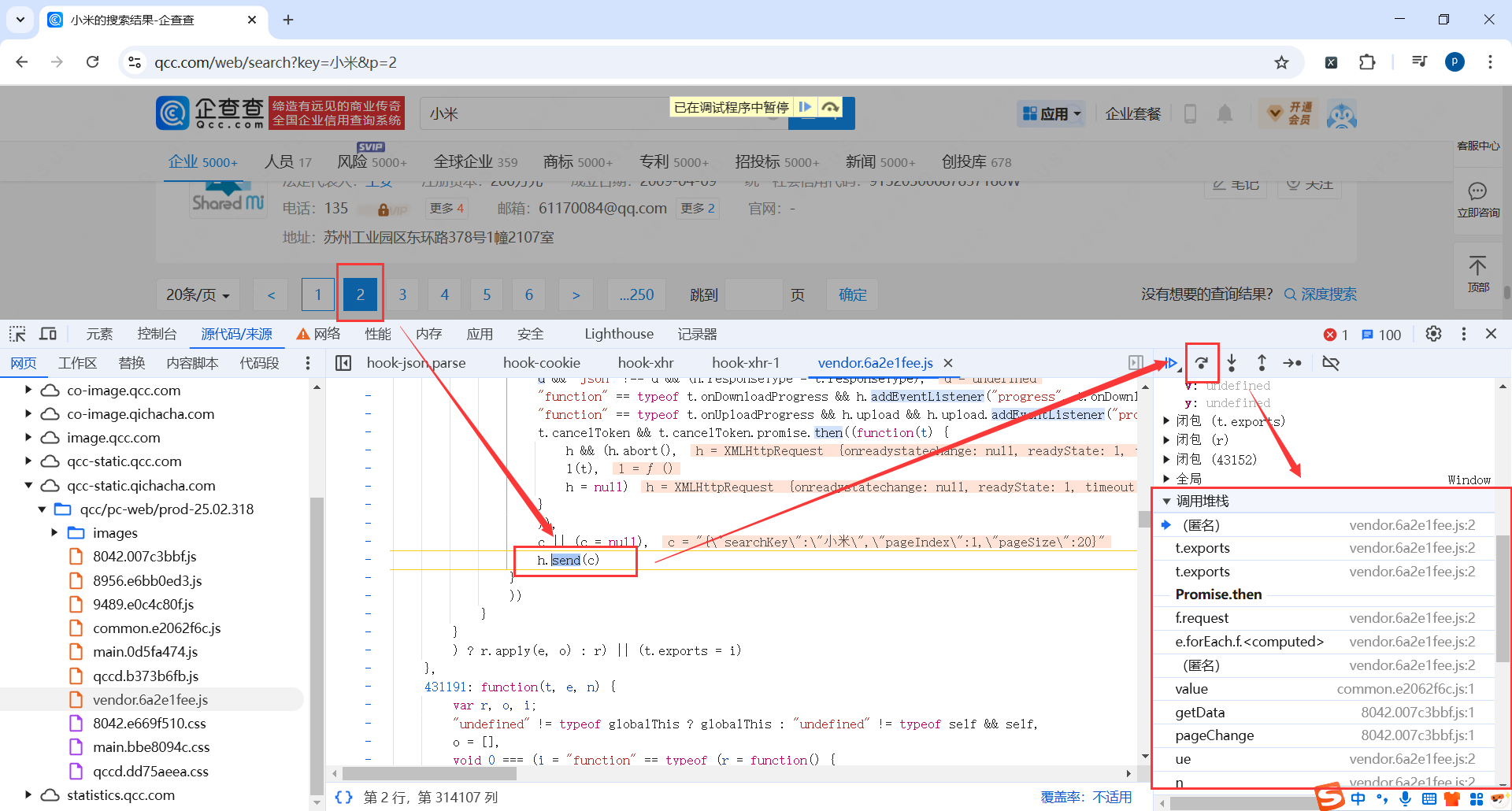
Task: Open the 企业套餐 link
Action: coord(1133,114)
